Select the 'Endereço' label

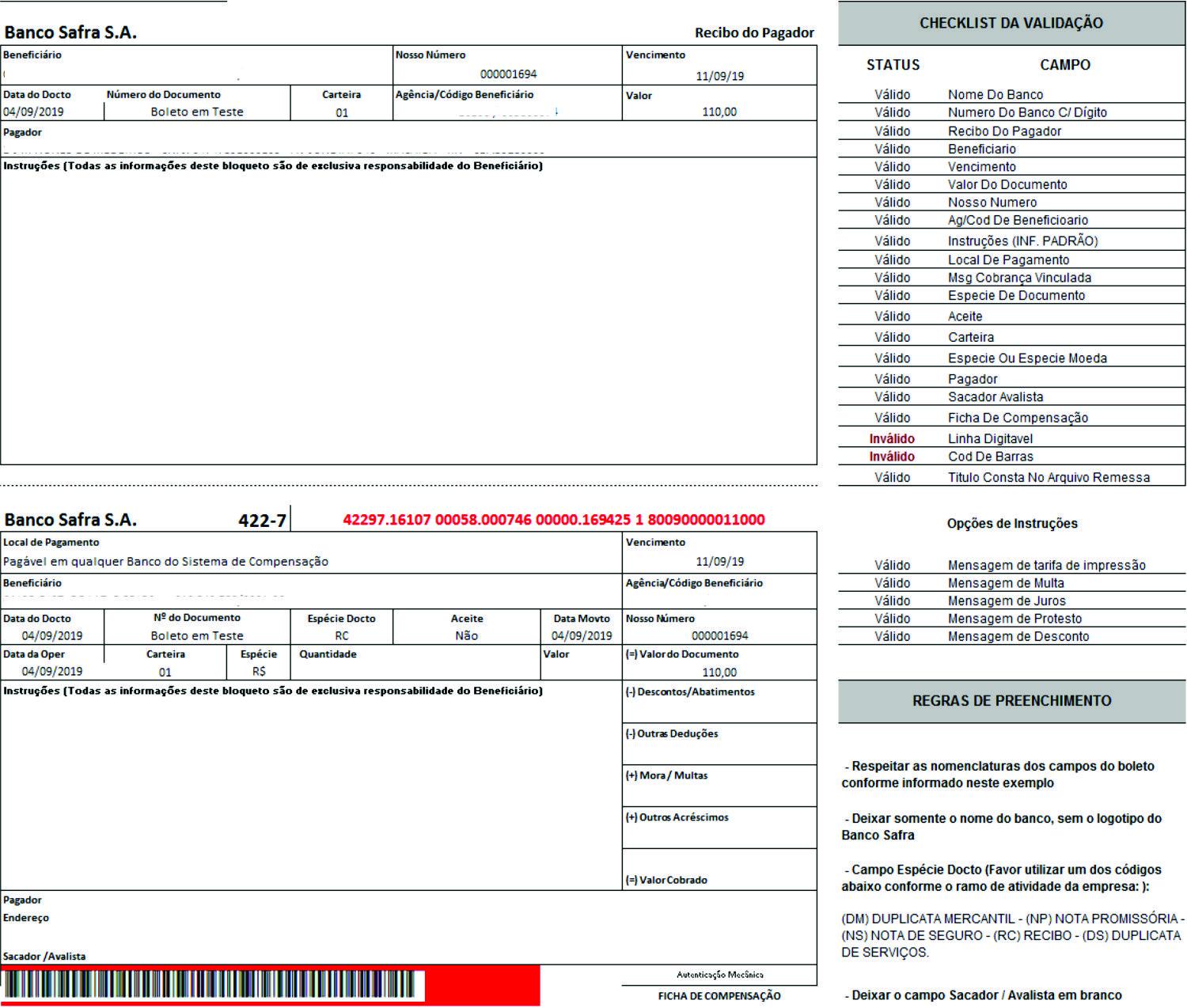(x=26, y=918)
